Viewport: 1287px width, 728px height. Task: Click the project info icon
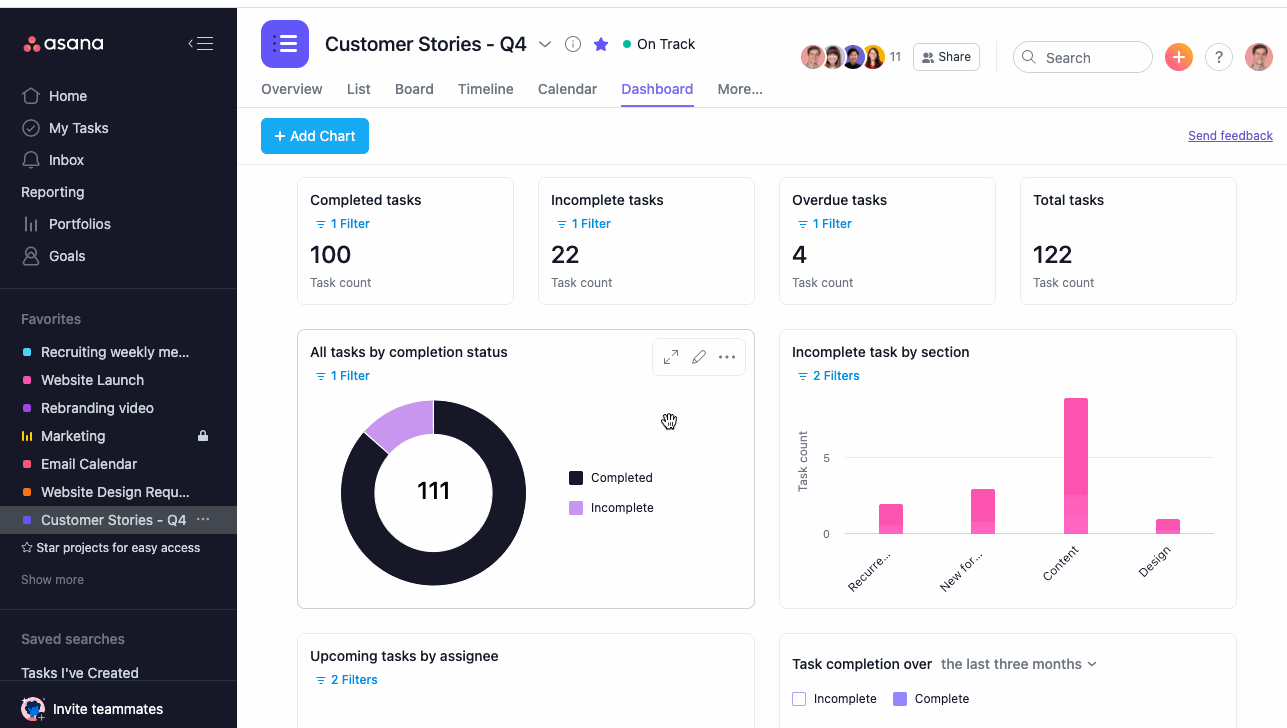pos(573,44)
